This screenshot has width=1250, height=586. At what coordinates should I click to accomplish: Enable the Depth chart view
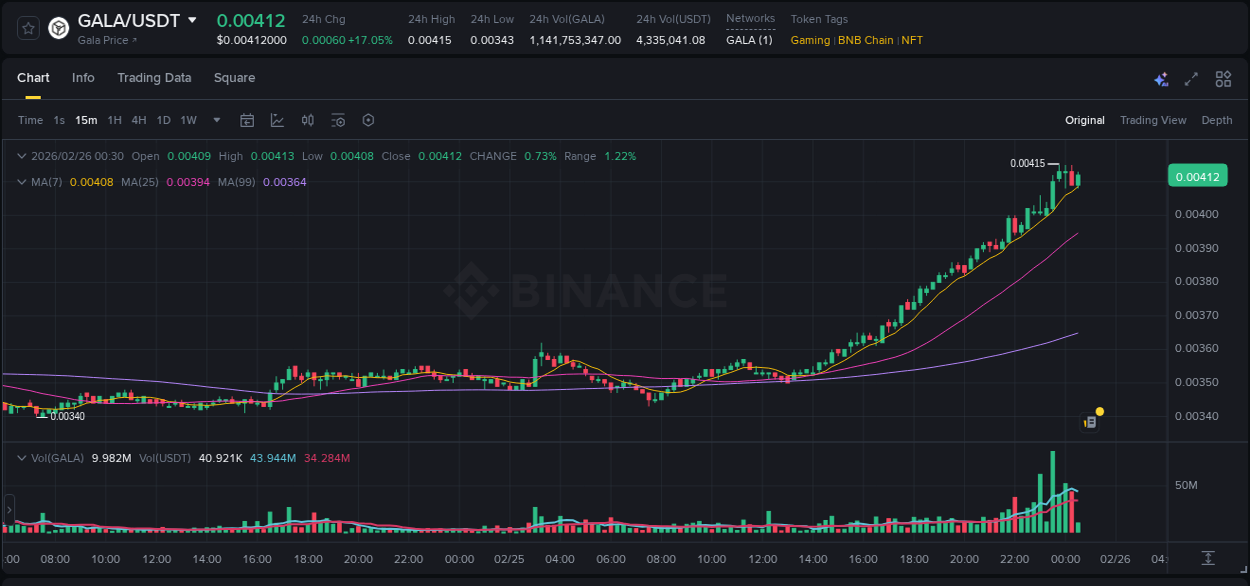click(1217, 120)
